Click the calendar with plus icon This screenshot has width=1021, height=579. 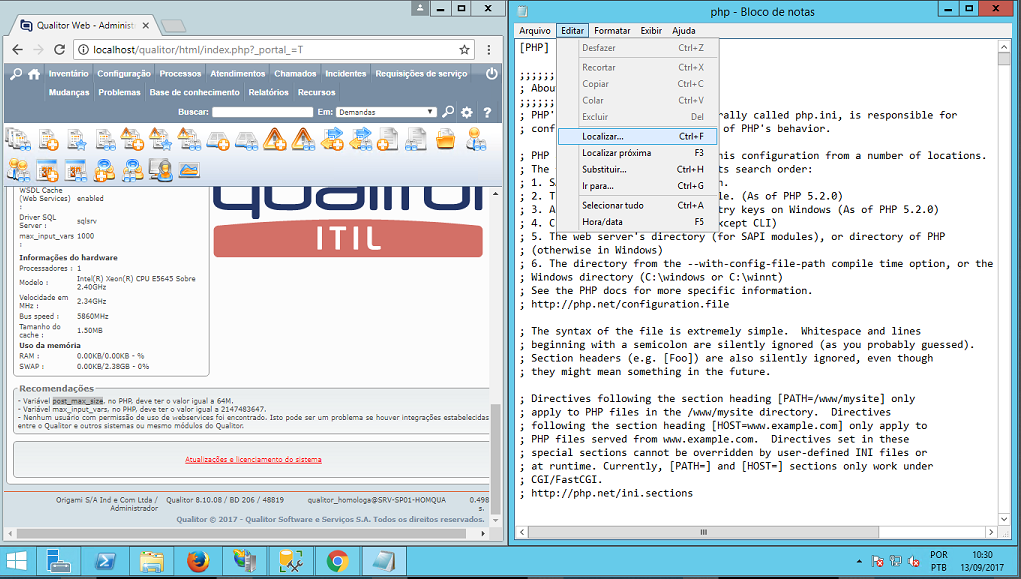click(48, 170)
